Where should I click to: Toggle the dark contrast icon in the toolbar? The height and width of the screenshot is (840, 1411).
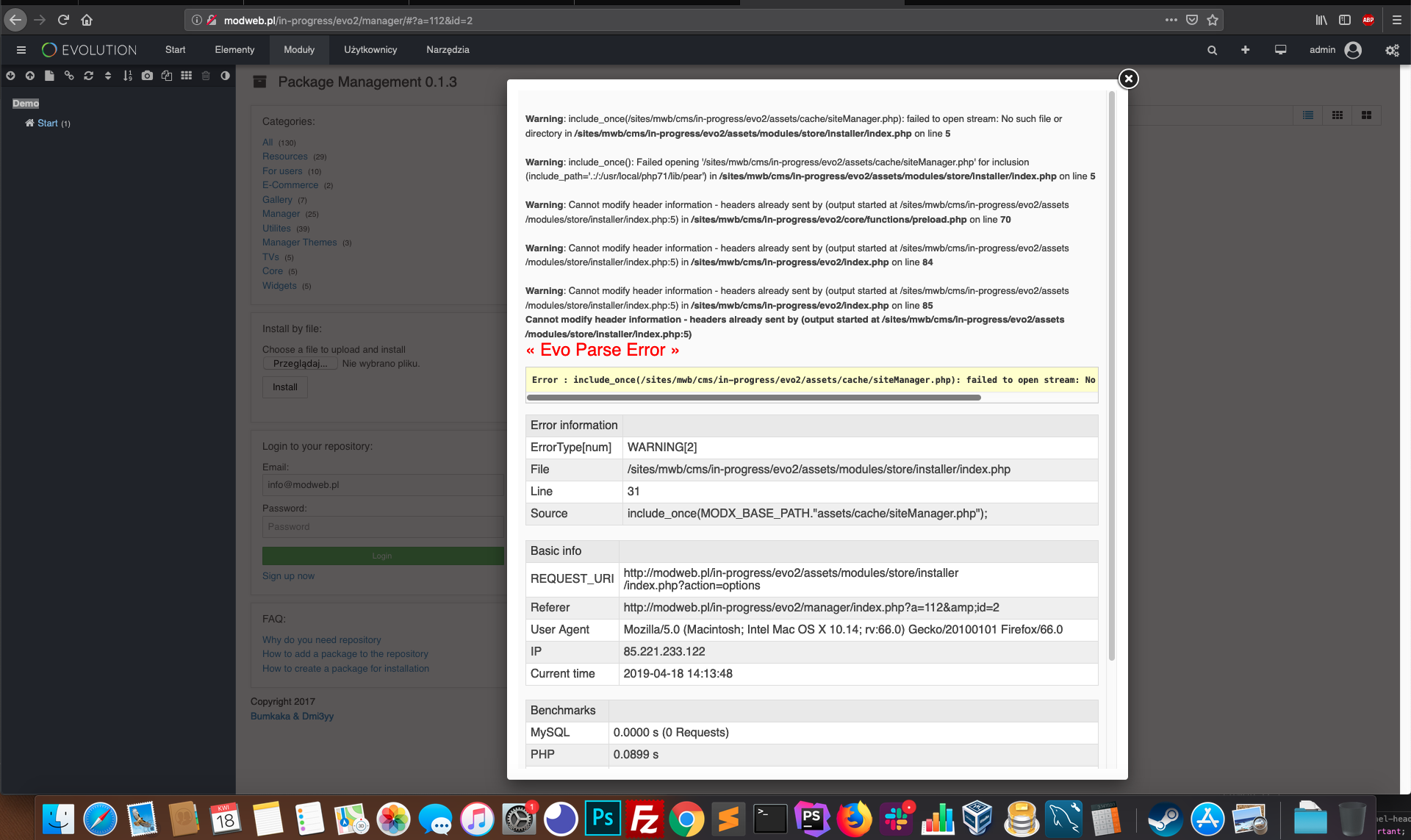click(x=226, y=75)
